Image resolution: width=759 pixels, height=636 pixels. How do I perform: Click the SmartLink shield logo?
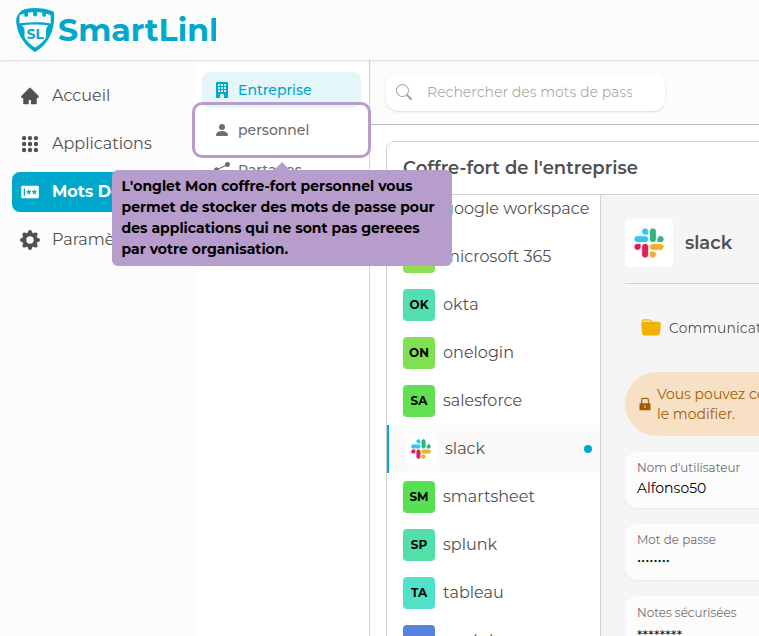[36, 30]
